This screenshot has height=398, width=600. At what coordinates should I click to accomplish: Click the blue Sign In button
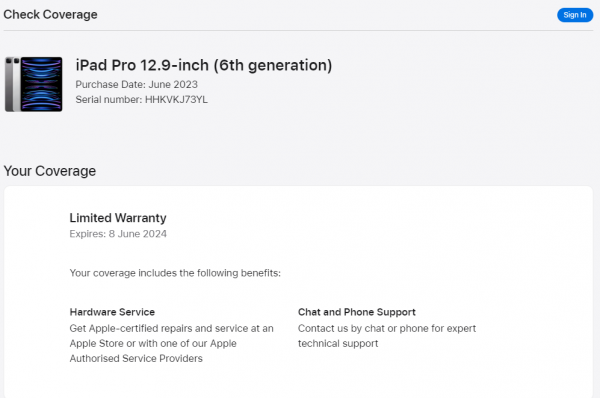[575, 15]
